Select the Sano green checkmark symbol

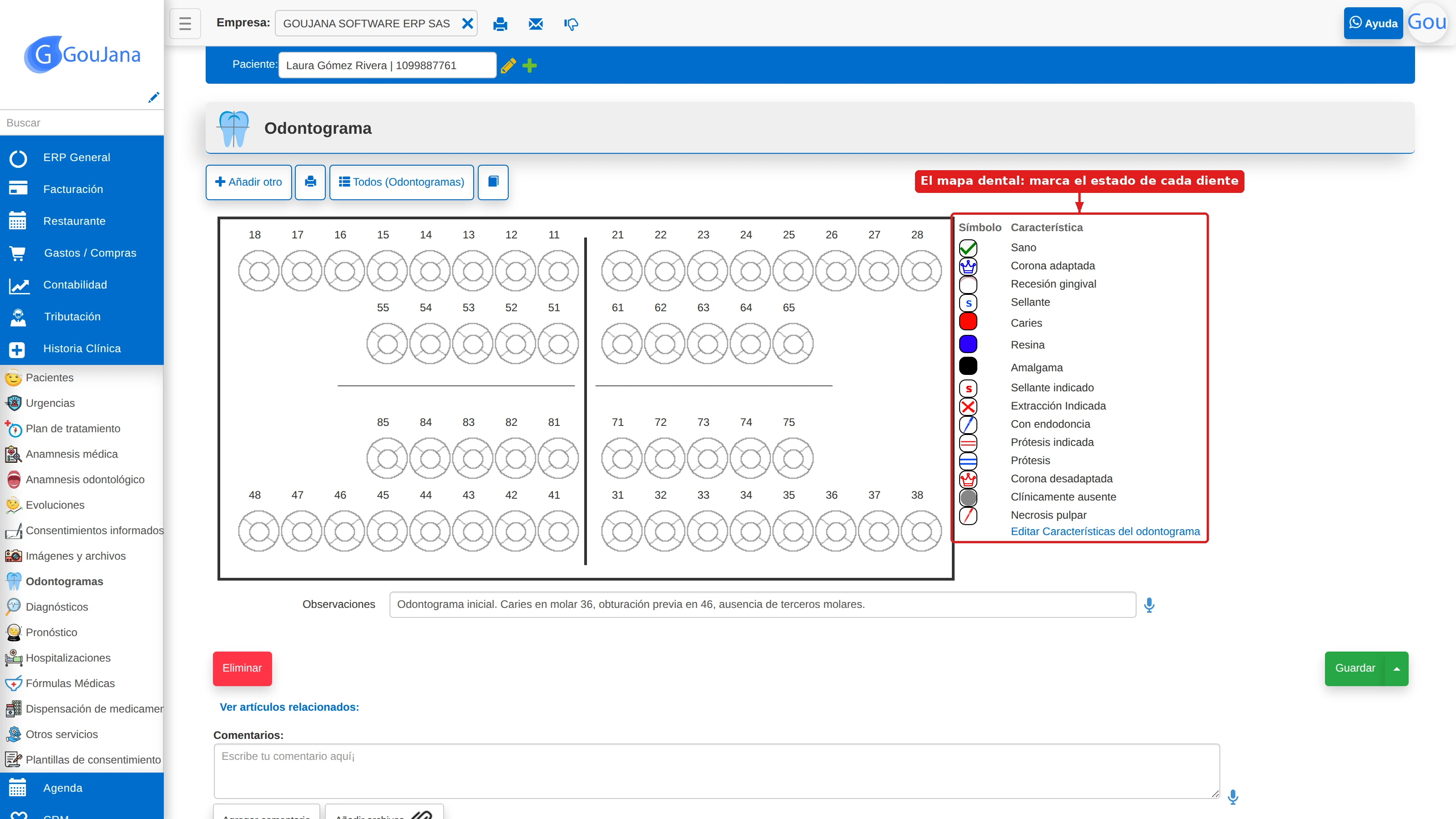click(x=968, y=248)
